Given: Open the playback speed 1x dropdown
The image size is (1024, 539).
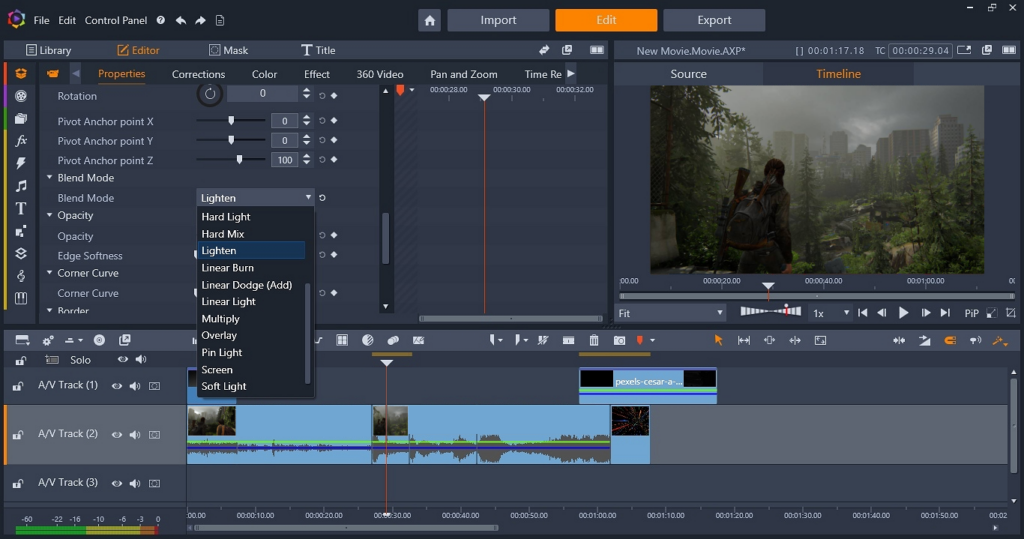Looking at the screenshot, I should coord(830,313).
